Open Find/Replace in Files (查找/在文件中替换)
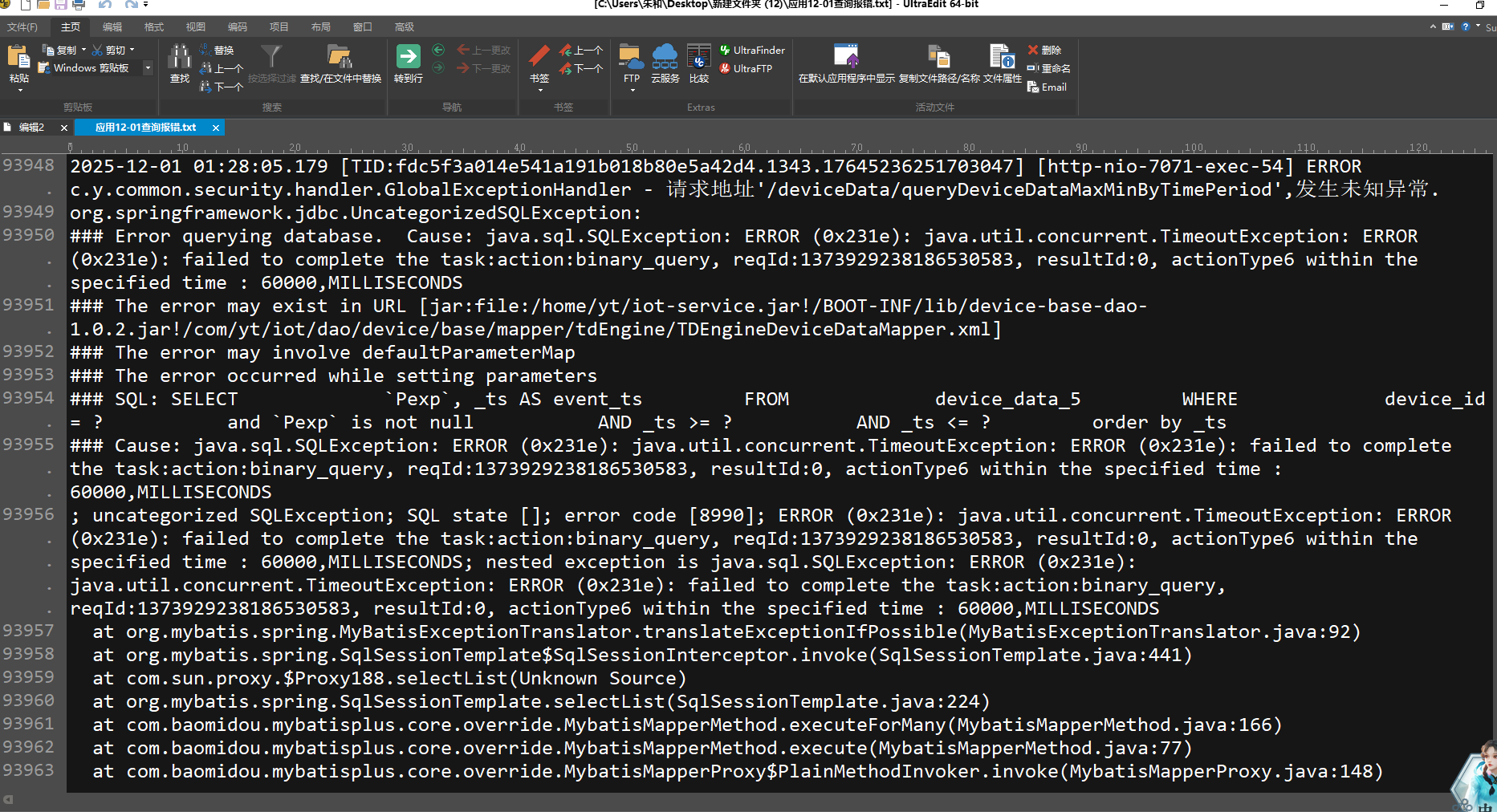1497x812 pixels. pos(340,59)
